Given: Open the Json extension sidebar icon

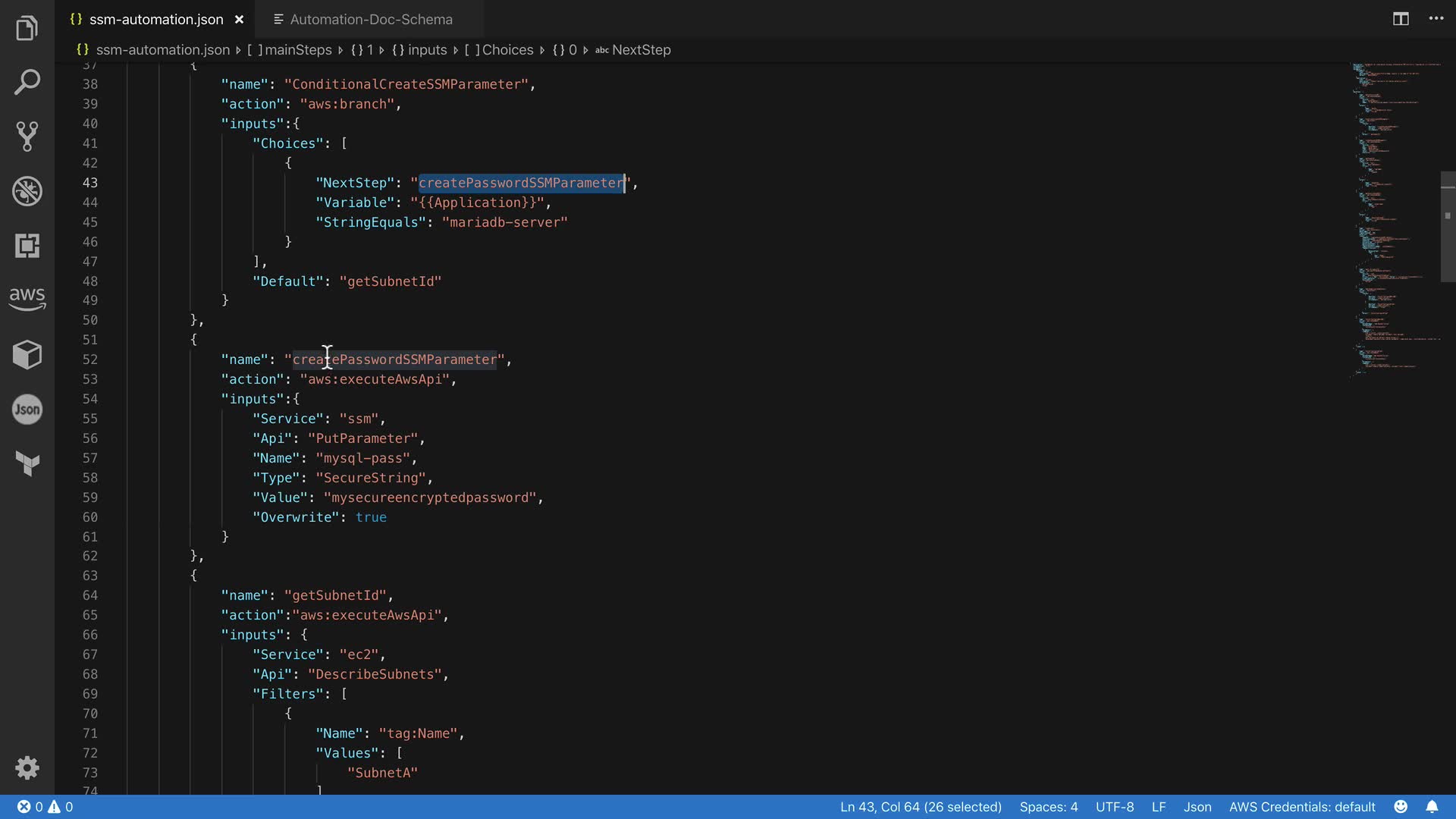Looking at the screenshot, I should click(x=27, y=409).
